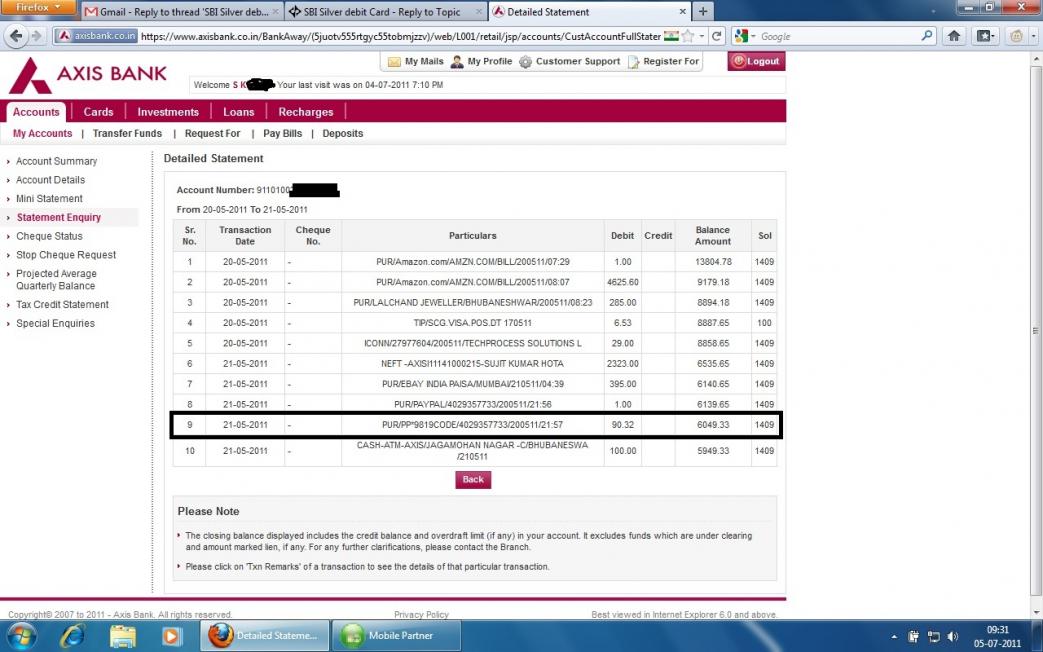The image size is (1043, 652).
Task: Click the TECHPROCESS SOLUTIONS transaction
Action: (472, 343)
